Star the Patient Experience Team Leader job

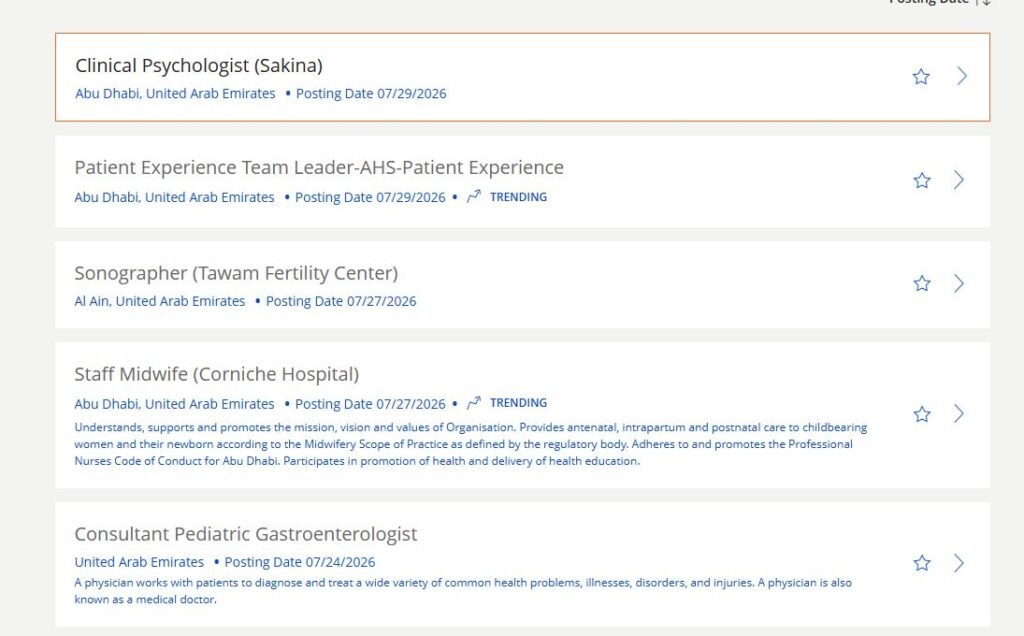point(921,180)
